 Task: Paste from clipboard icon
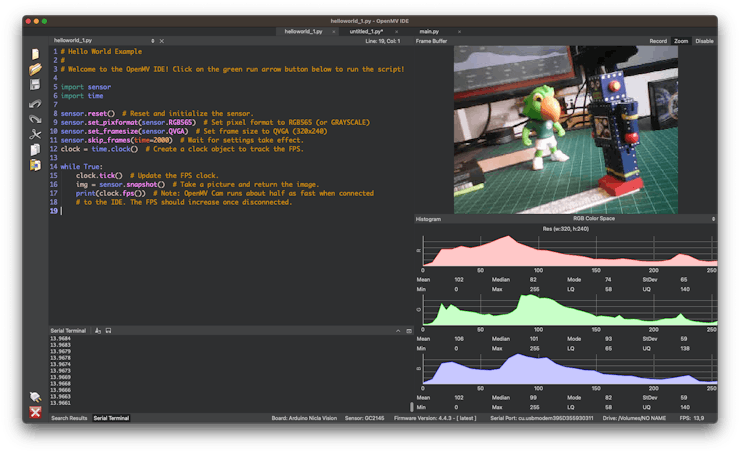[35, 165]
